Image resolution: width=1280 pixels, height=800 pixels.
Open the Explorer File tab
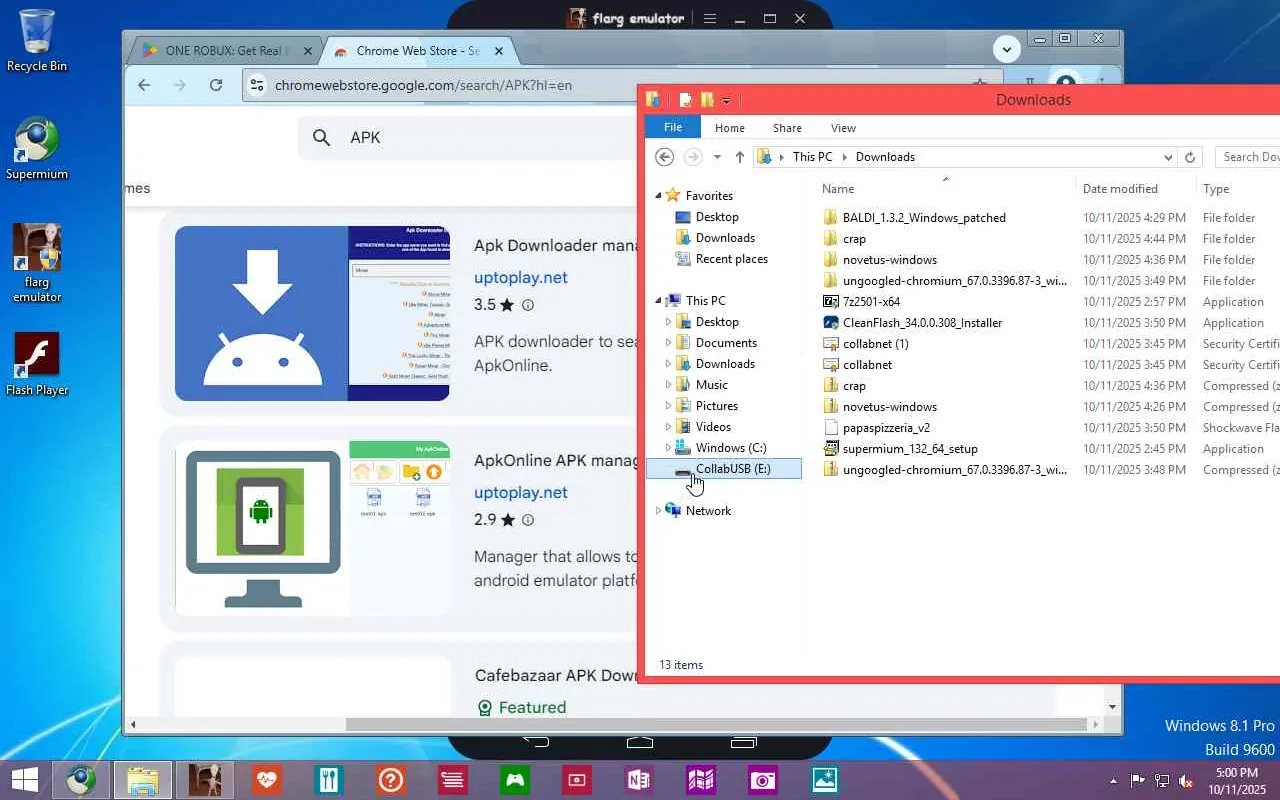pos(673,127)
